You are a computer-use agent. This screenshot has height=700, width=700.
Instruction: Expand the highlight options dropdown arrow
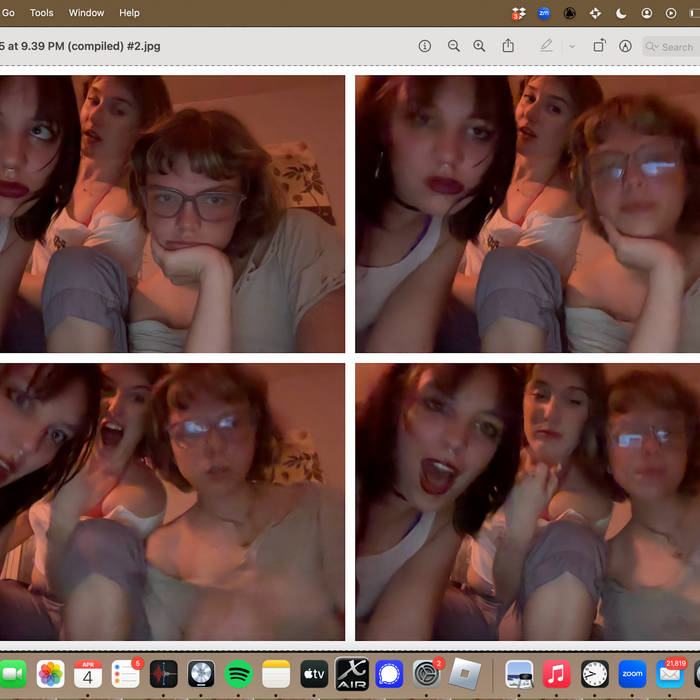tap(572, 46)
